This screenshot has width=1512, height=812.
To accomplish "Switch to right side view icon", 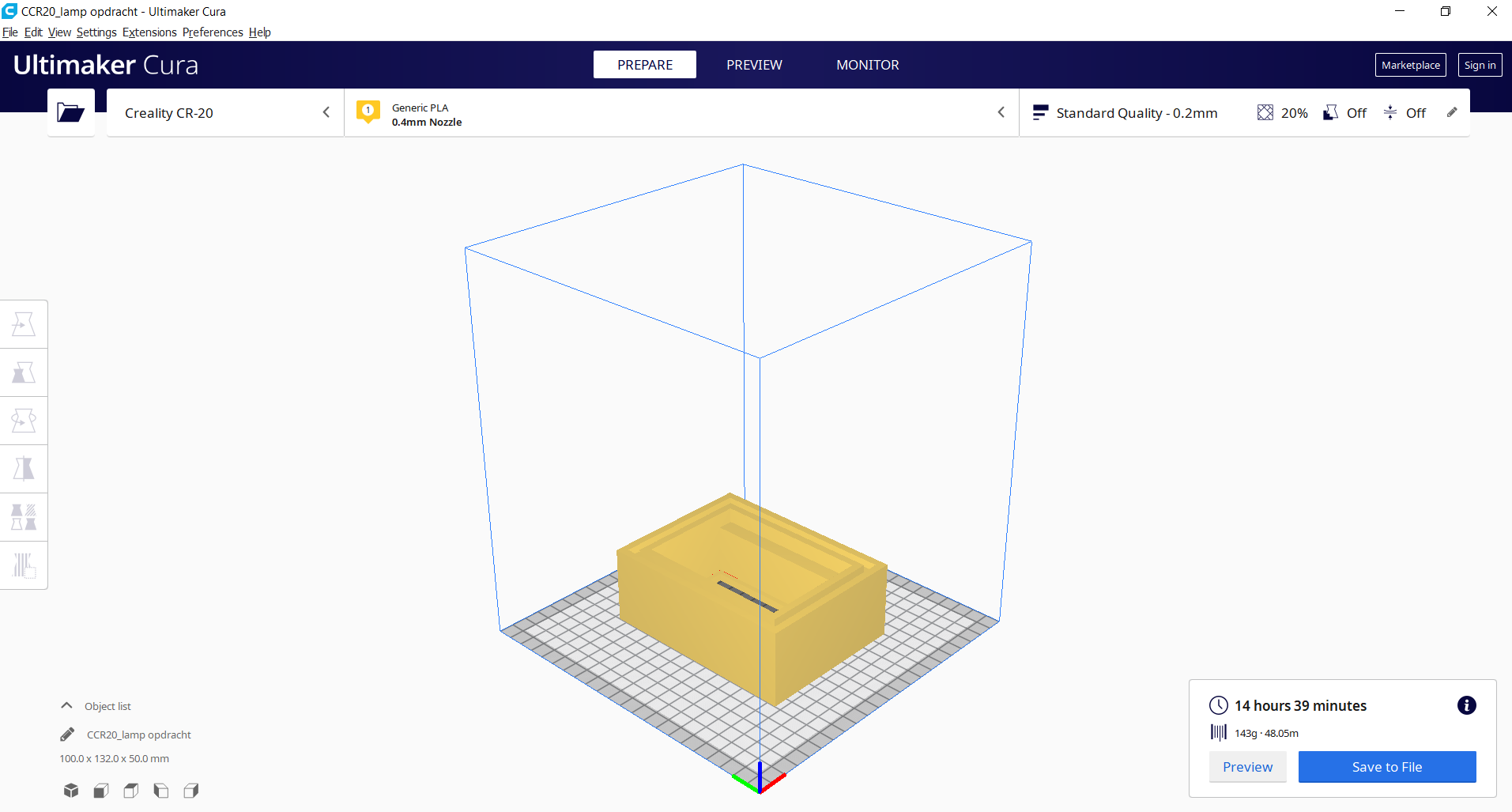I will click(191, 790).
